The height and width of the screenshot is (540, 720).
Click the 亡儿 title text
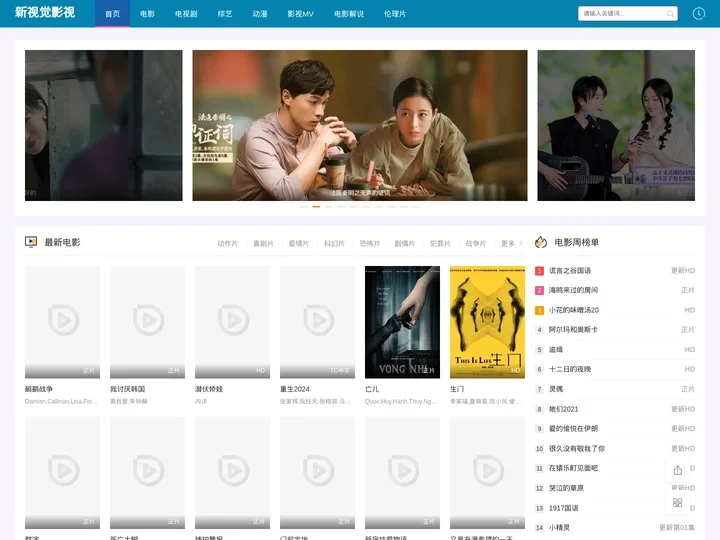pos(372,389)
